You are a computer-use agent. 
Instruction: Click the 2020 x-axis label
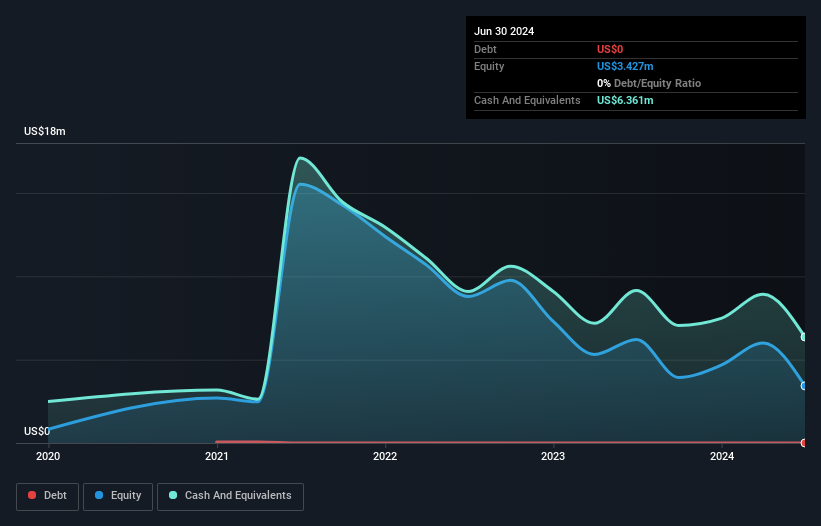(48, 456)
